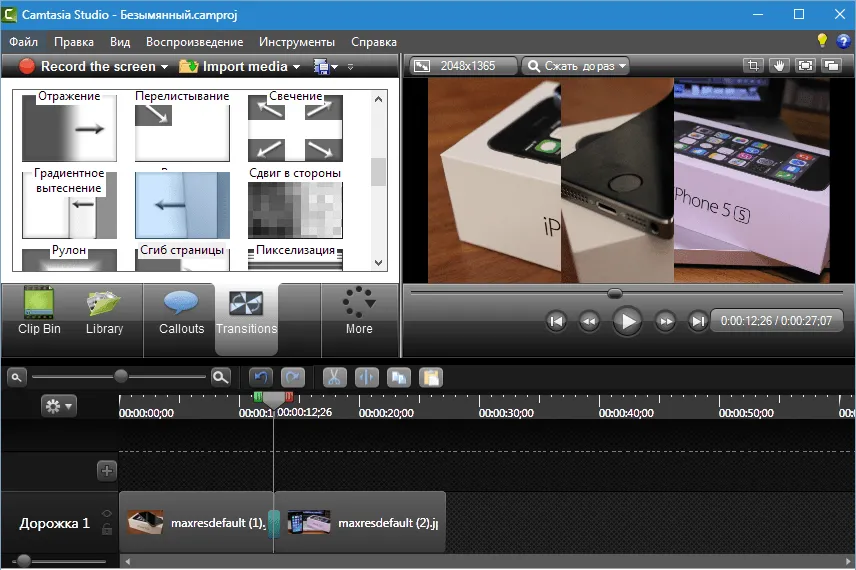Open the Файл menu

(23, 42)
